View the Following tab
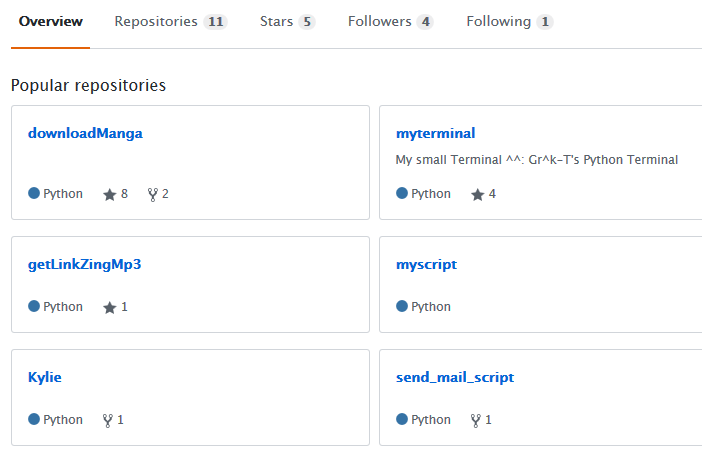The width and height of the screenshot is (702, 465). point(509,21)
